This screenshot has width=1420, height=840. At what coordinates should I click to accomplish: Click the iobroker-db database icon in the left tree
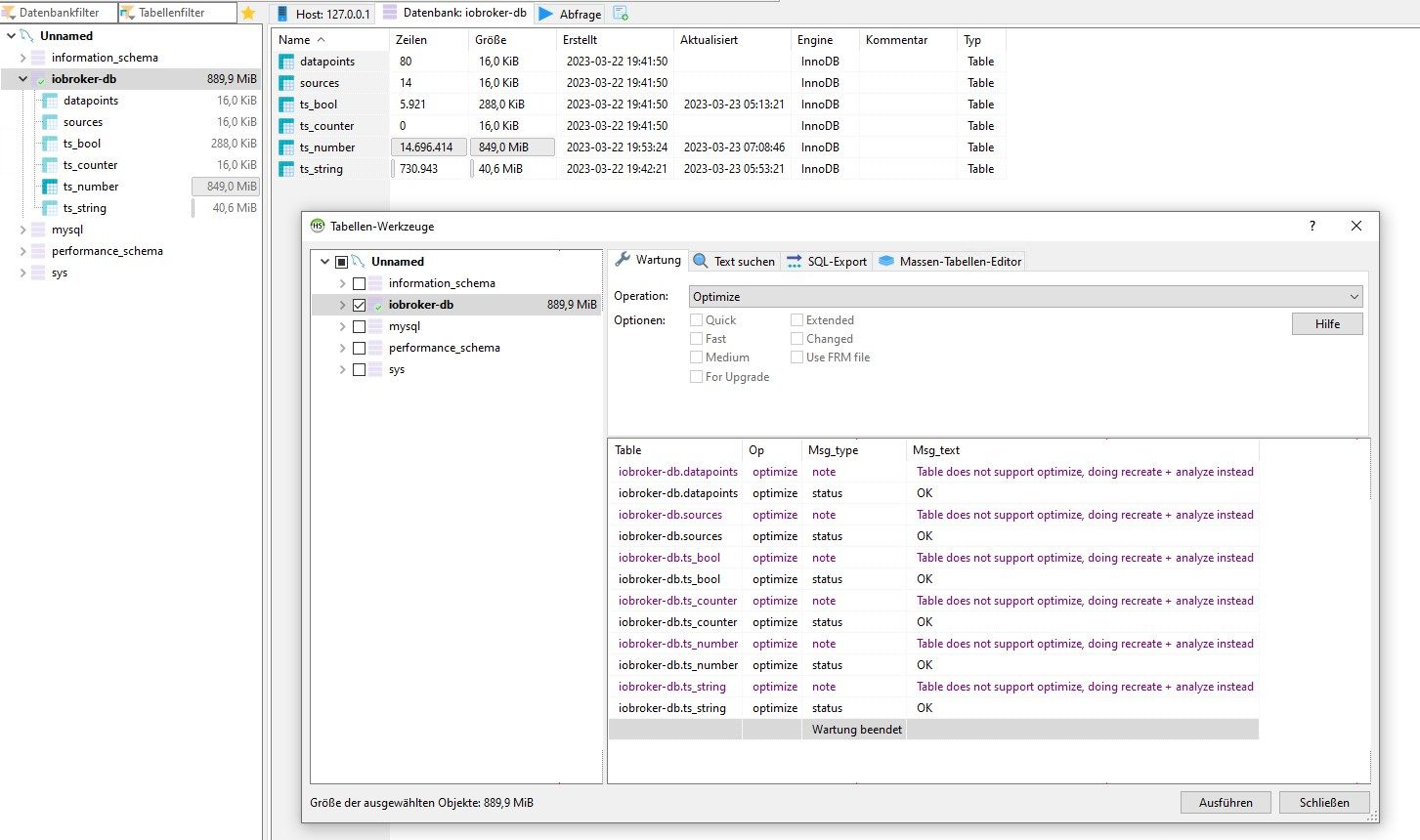pos(39,79)
